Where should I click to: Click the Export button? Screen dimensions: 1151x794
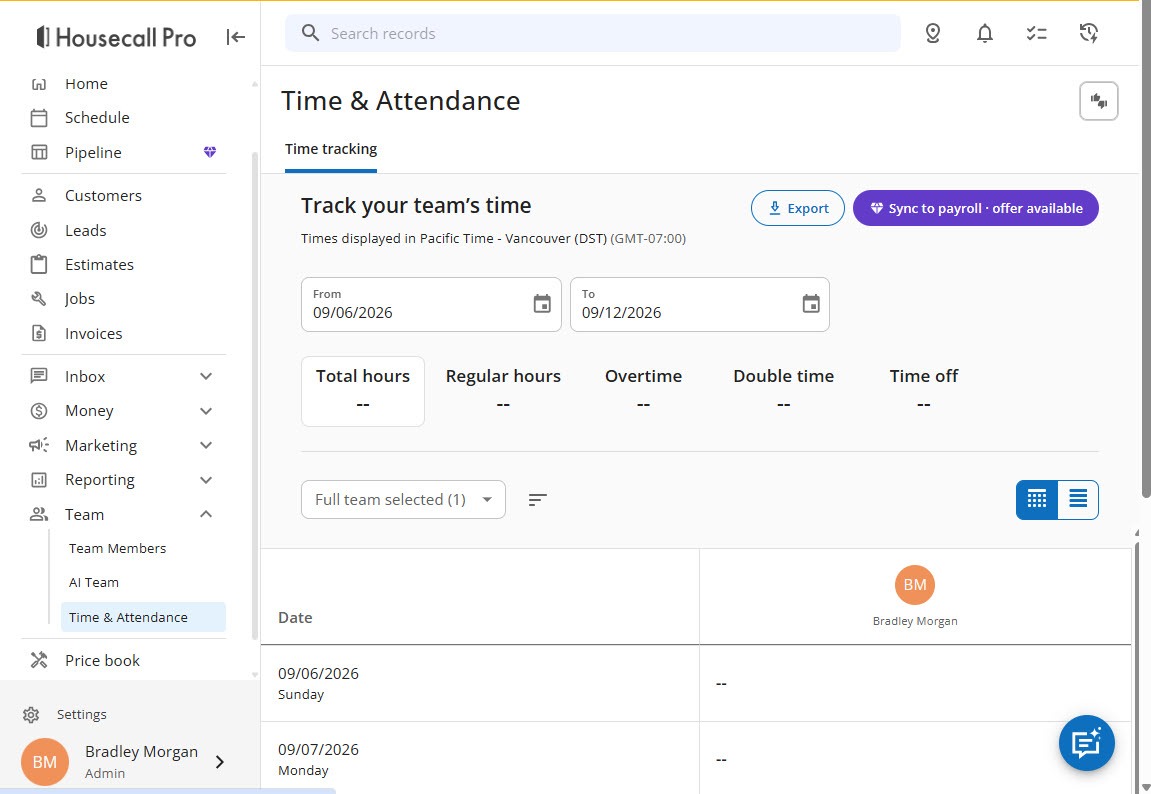point(798,208)
